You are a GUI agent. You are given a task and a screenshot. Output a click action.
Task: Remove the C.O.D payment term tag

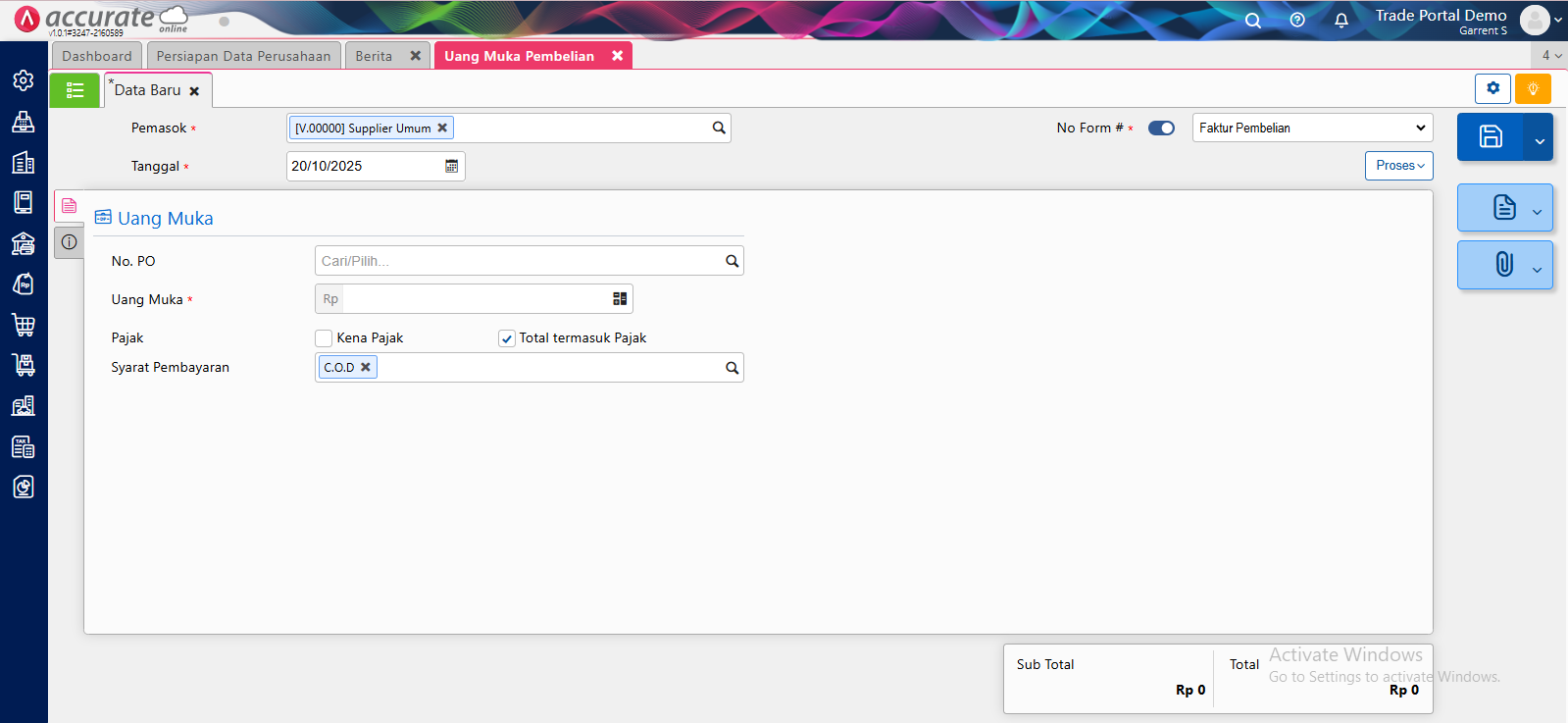click(x=366, y=367)
